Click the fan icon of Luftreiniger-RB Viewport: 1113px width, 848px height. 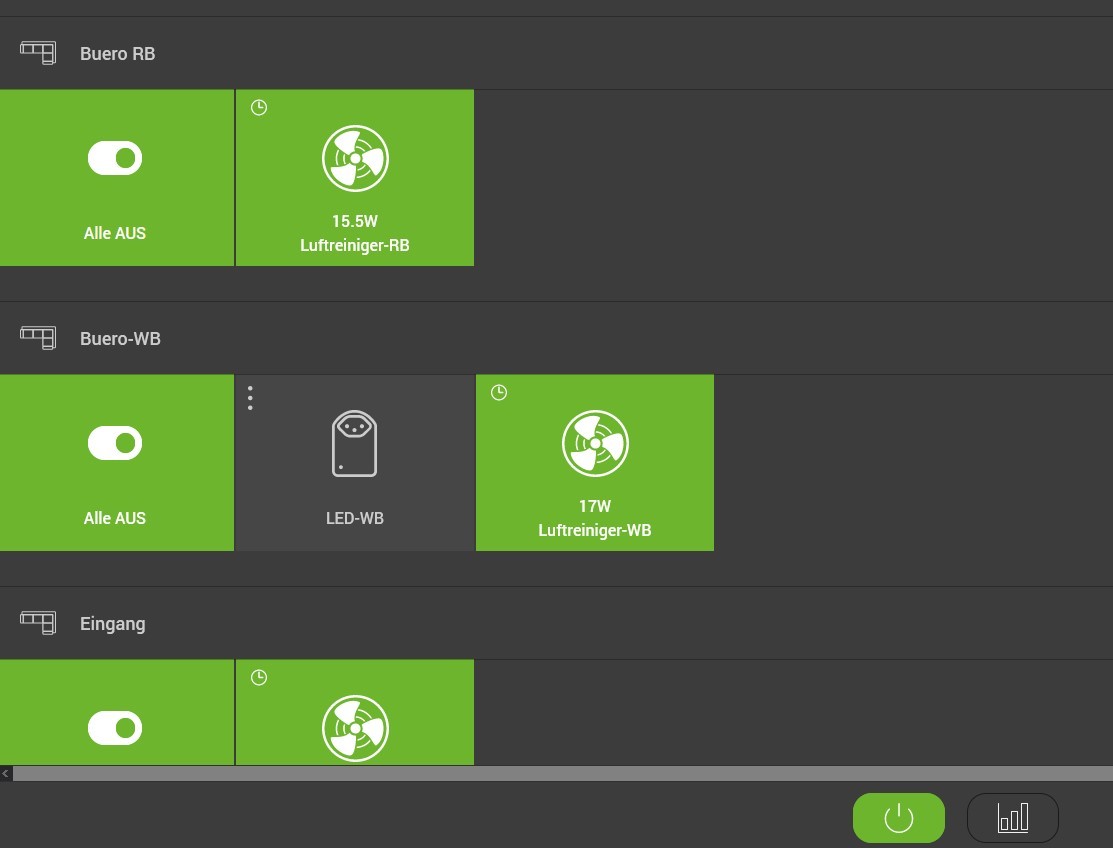click(x=355, y=158)
